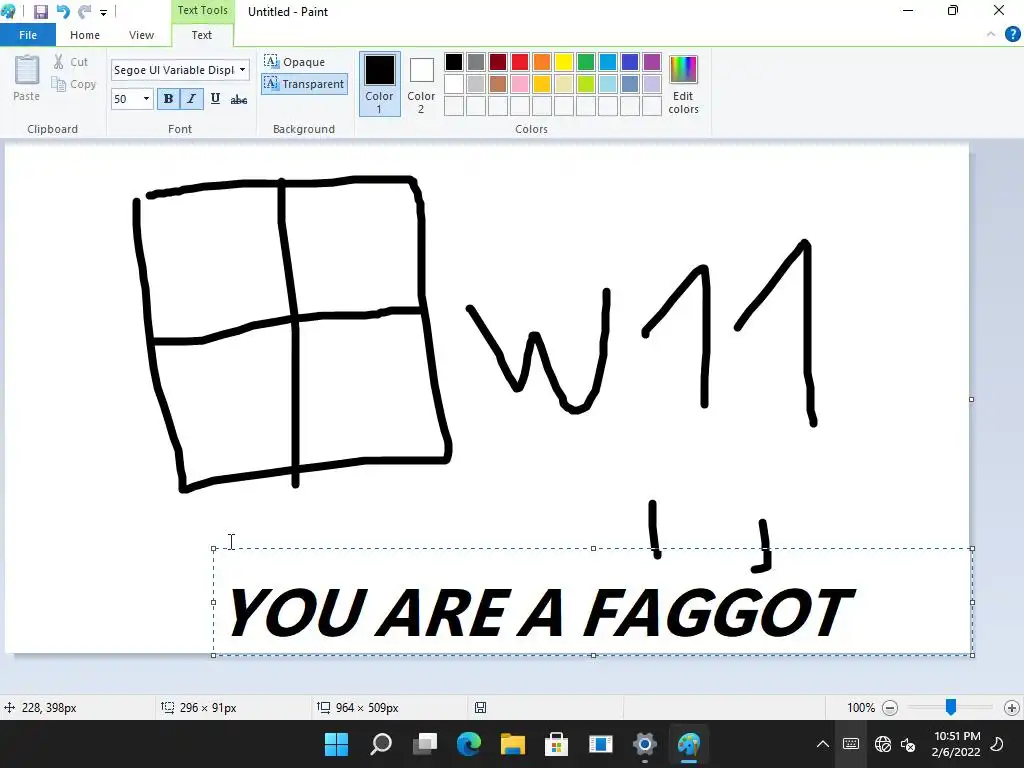Open Settings gear on the taskbar
The width and height of the screenshot is (1024, 768).
point(645,744)
